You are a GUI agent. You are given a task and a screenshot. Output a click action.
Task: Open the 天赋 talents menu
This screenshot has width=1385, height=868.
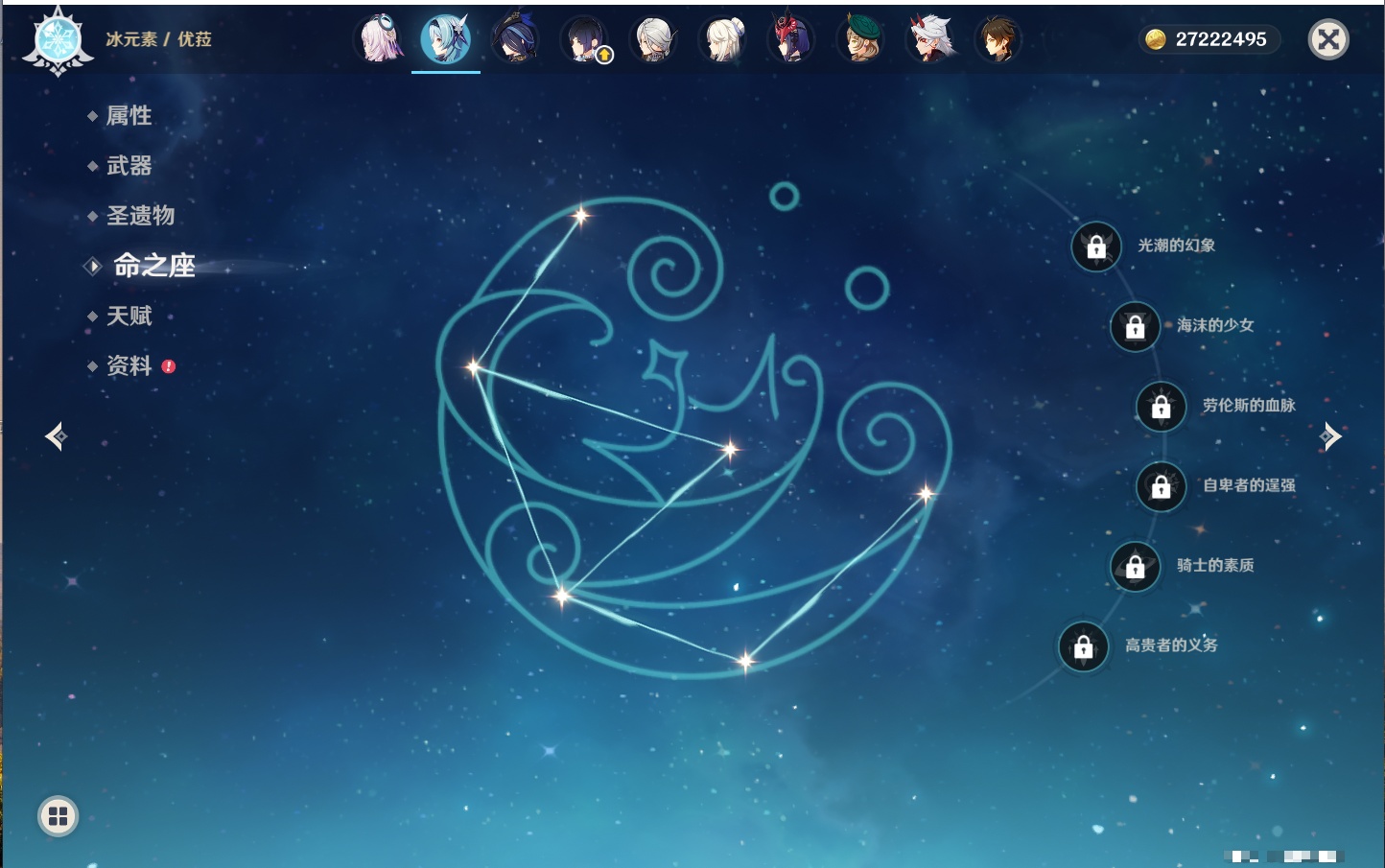pos(129,316)
